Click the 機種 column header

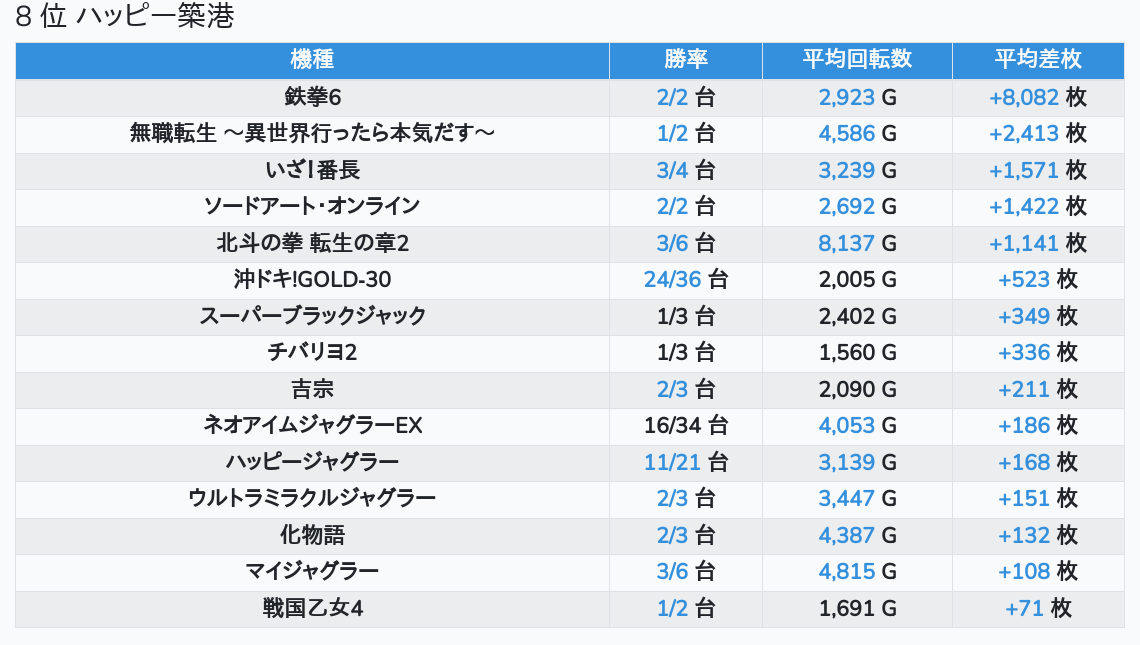(312, 60)
